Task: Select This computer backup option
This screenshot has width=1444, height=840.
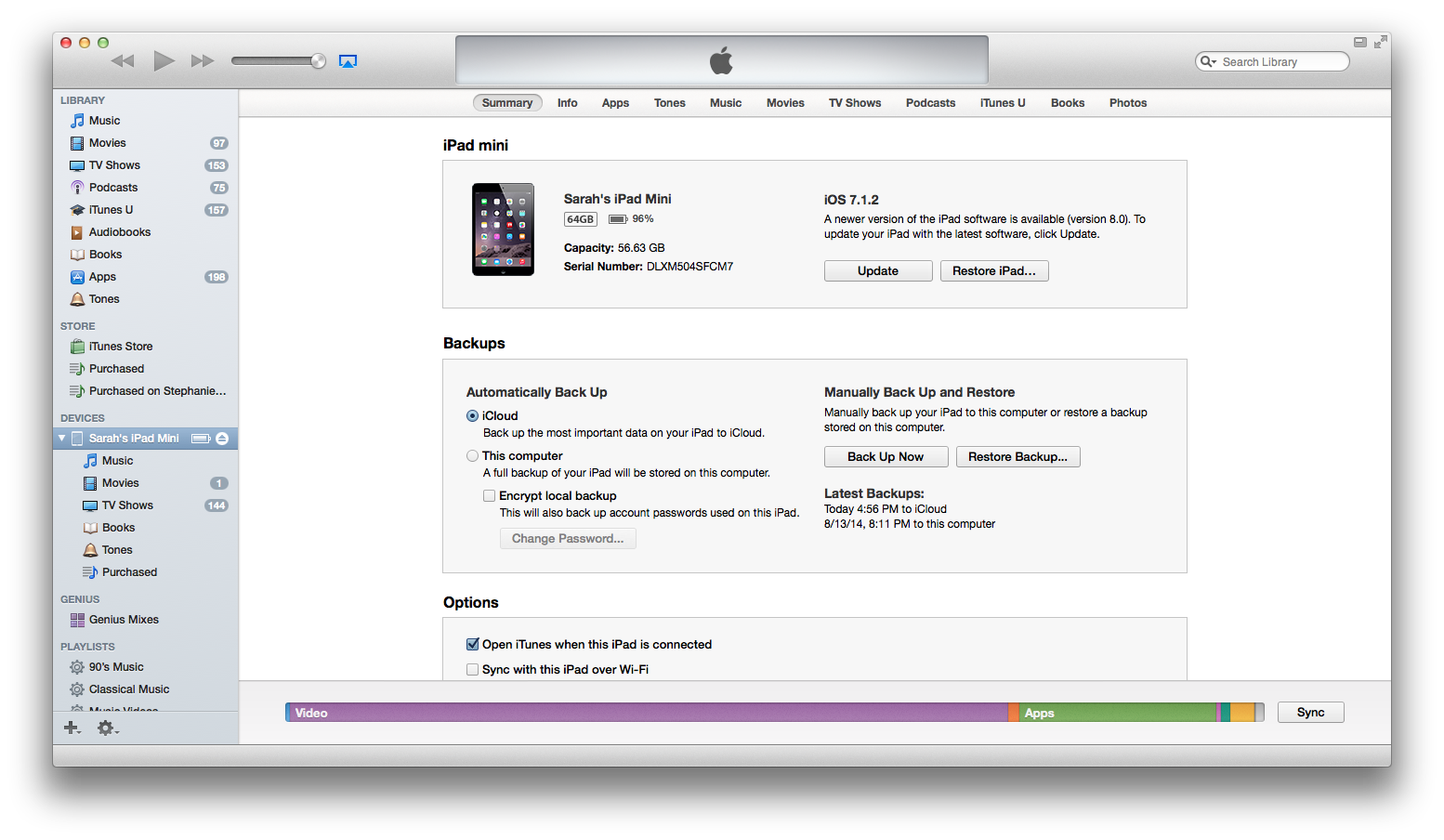Action: click(x=473, y=456)
